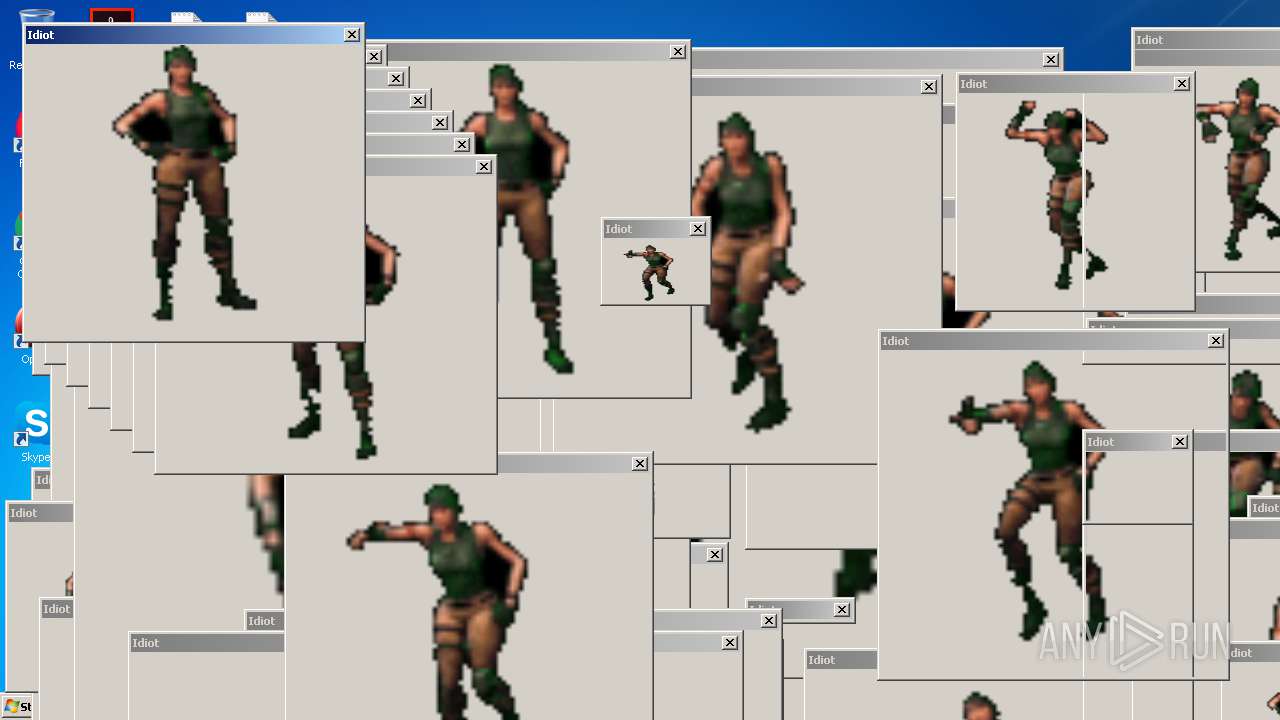The width and height of the screenshot is (1280, 720).
Task: Close the Idiot window with arm-raised dancing soldier
Action: point(1182,84)
